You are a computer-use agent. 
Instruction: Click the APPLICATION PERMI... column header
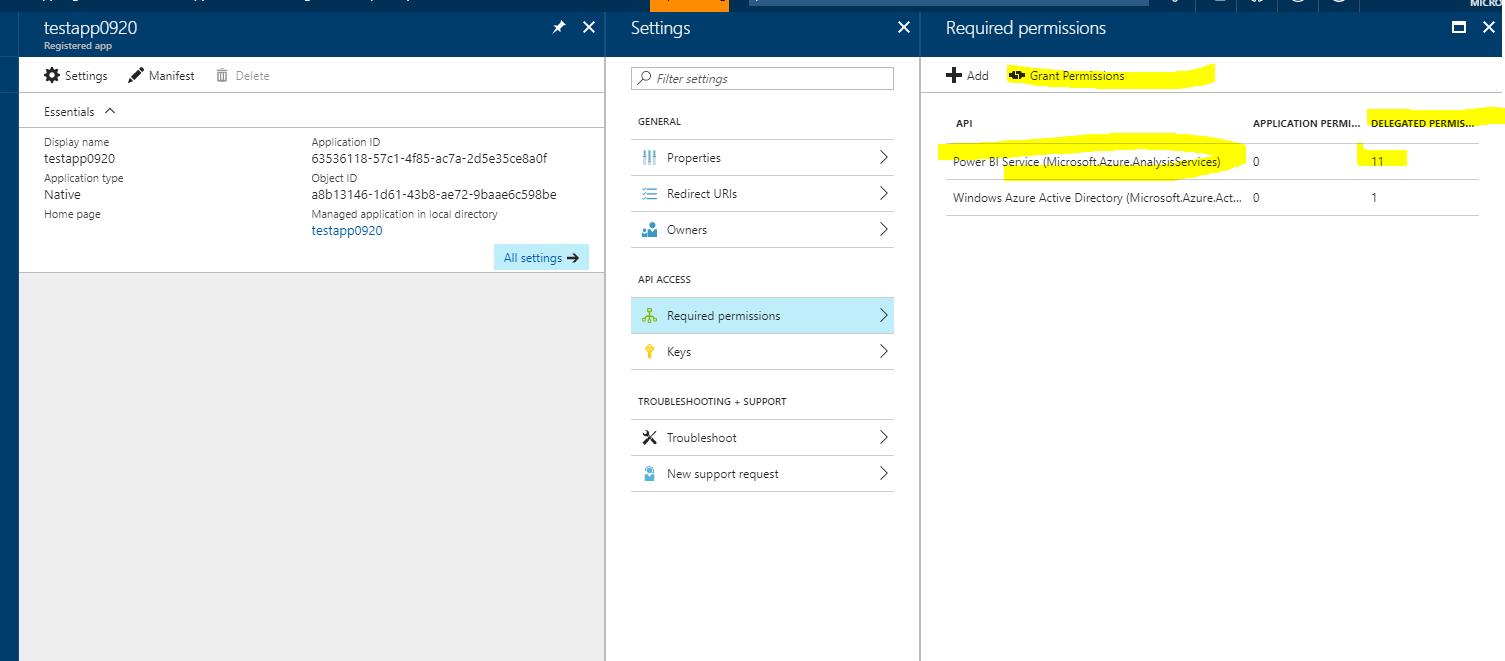click(1305, 123)
